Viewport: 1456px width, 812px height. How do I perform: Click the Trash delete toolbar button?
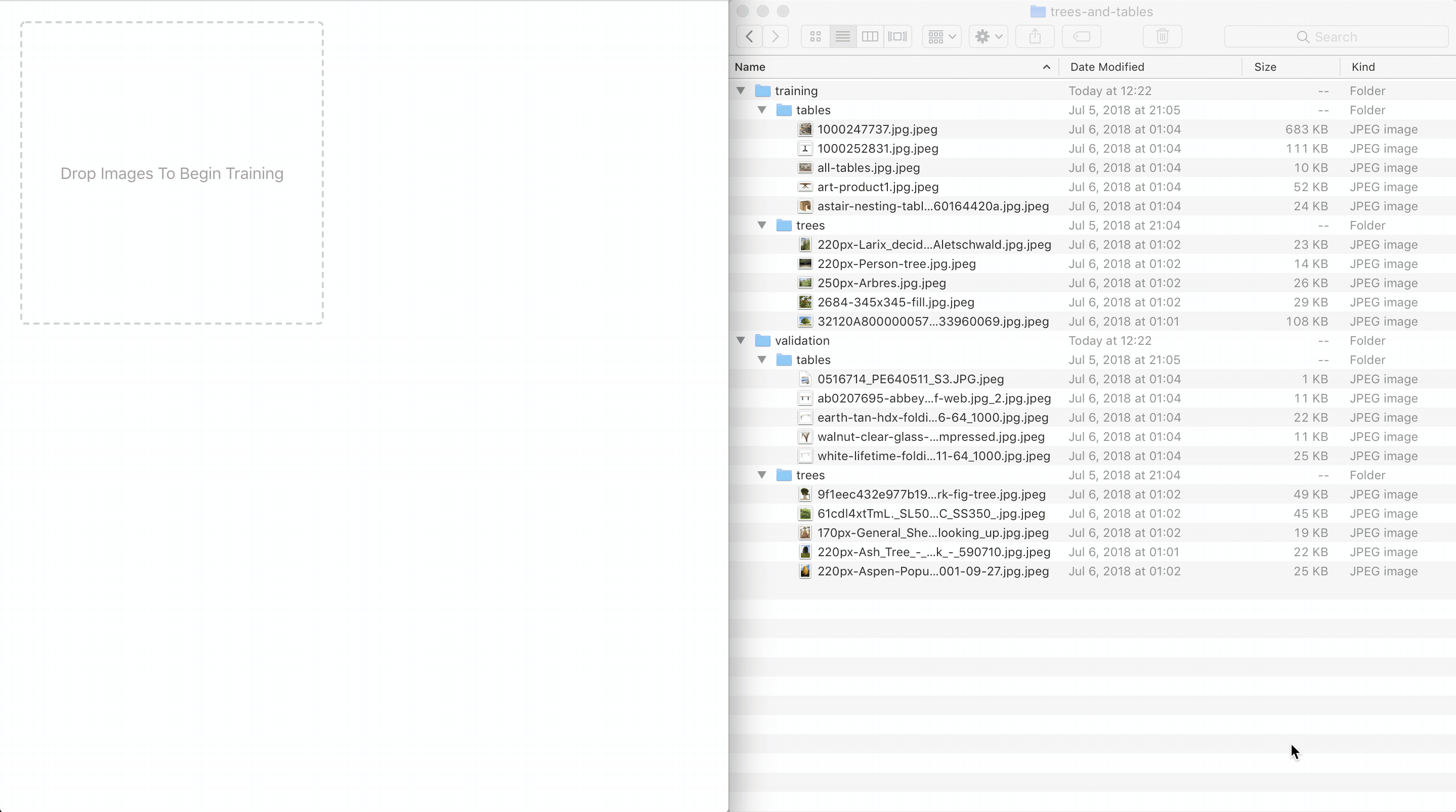point(1162,37)
